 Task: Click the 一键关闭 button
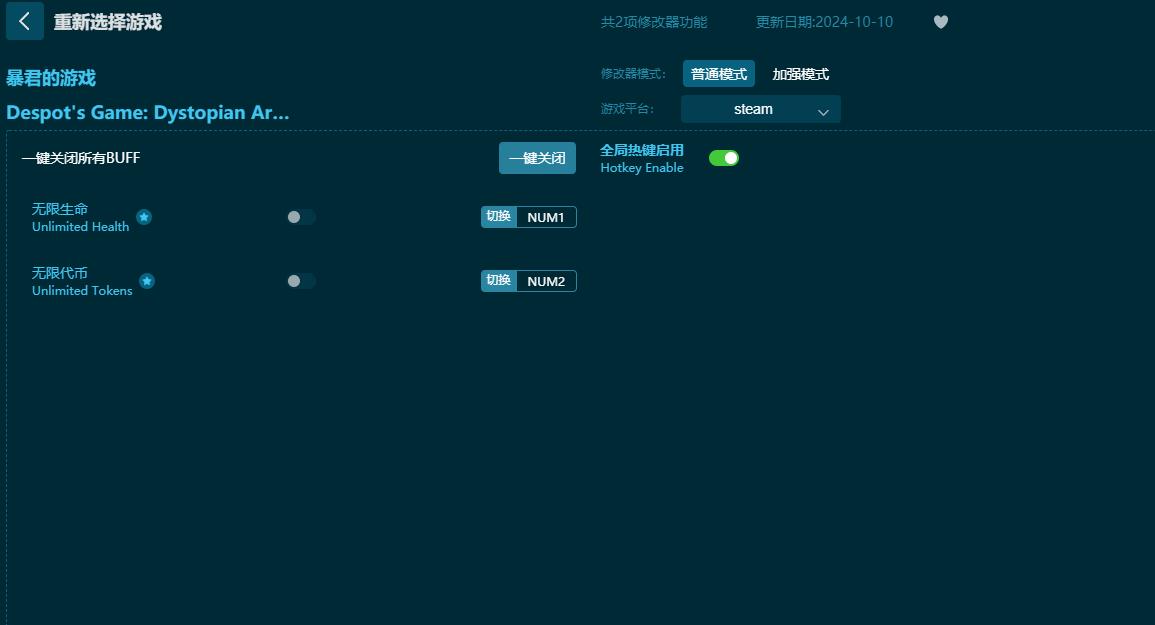click(x=537, y=158)
